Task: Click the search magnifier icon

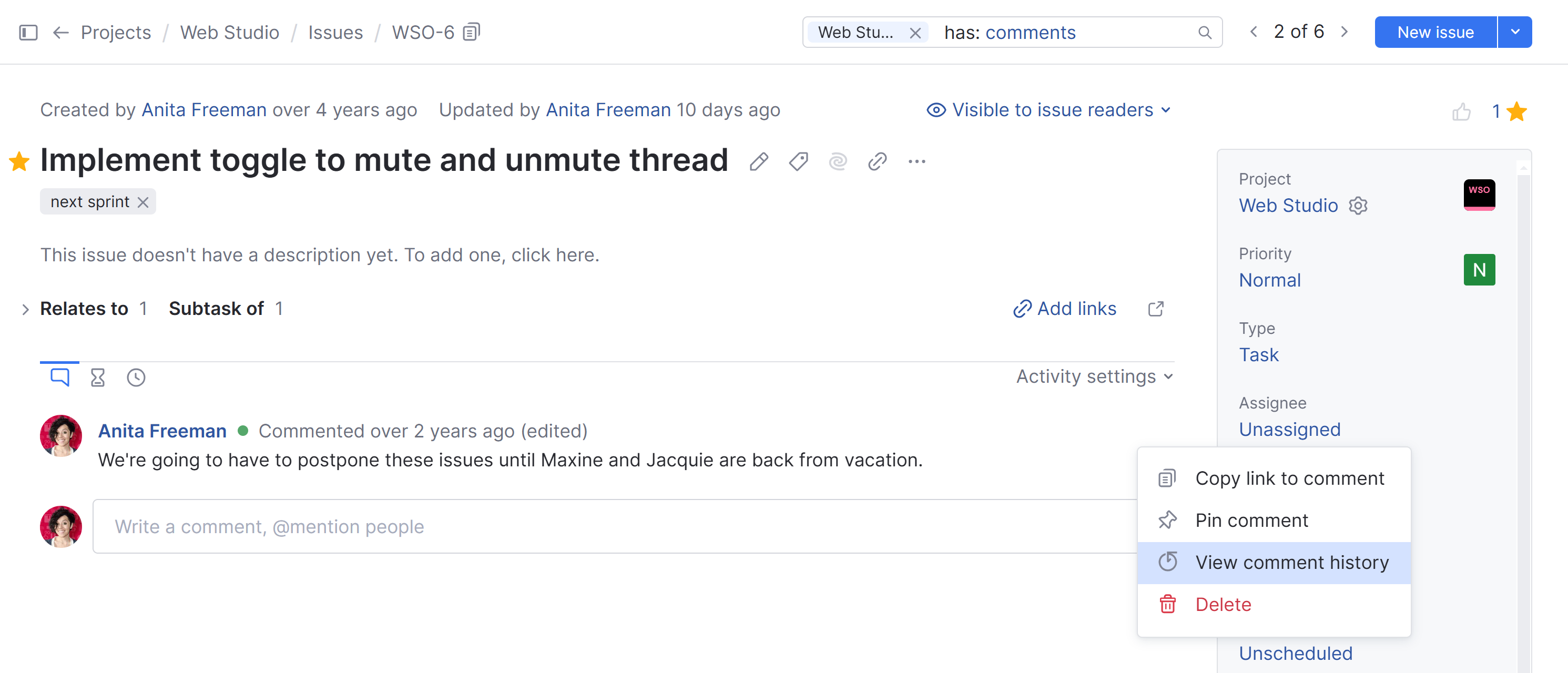Action: [x=1205, y=32]
